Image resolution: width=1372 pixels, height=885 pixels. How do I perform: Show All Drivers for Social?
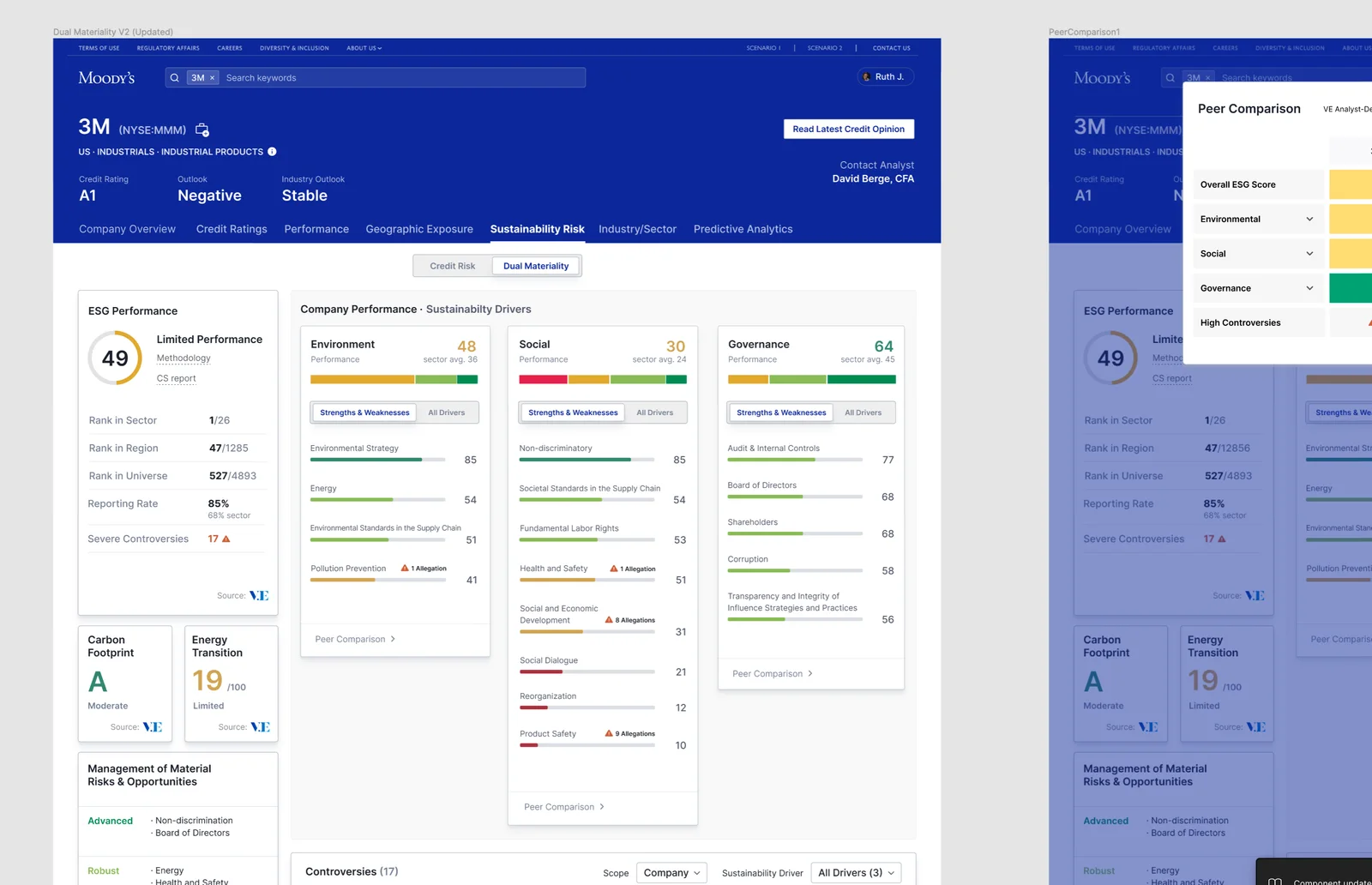pos(655,412)
